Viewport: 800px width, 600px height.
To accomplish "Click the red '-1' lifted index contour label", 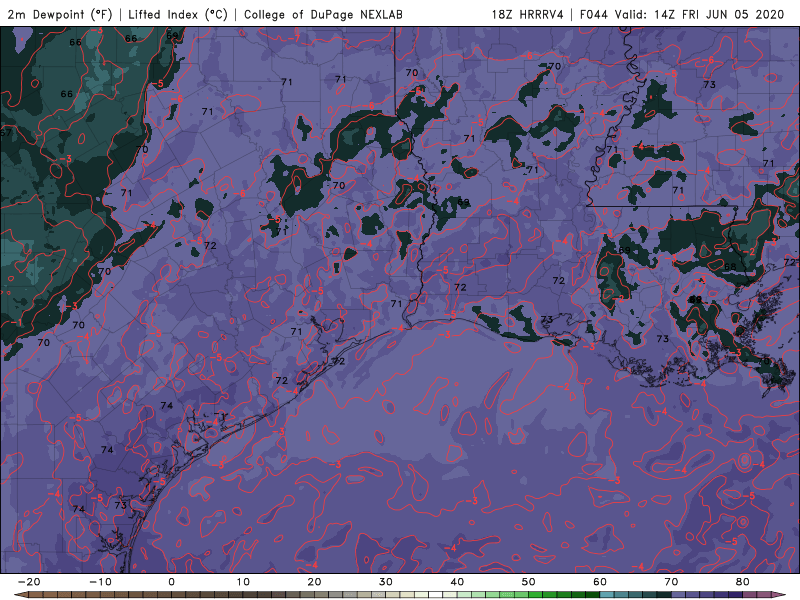I will 16,322.
